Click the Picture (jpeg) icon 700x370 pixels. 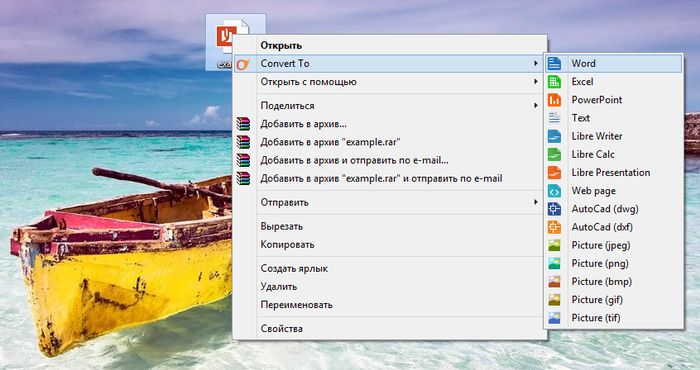click(x=554, y=245)
